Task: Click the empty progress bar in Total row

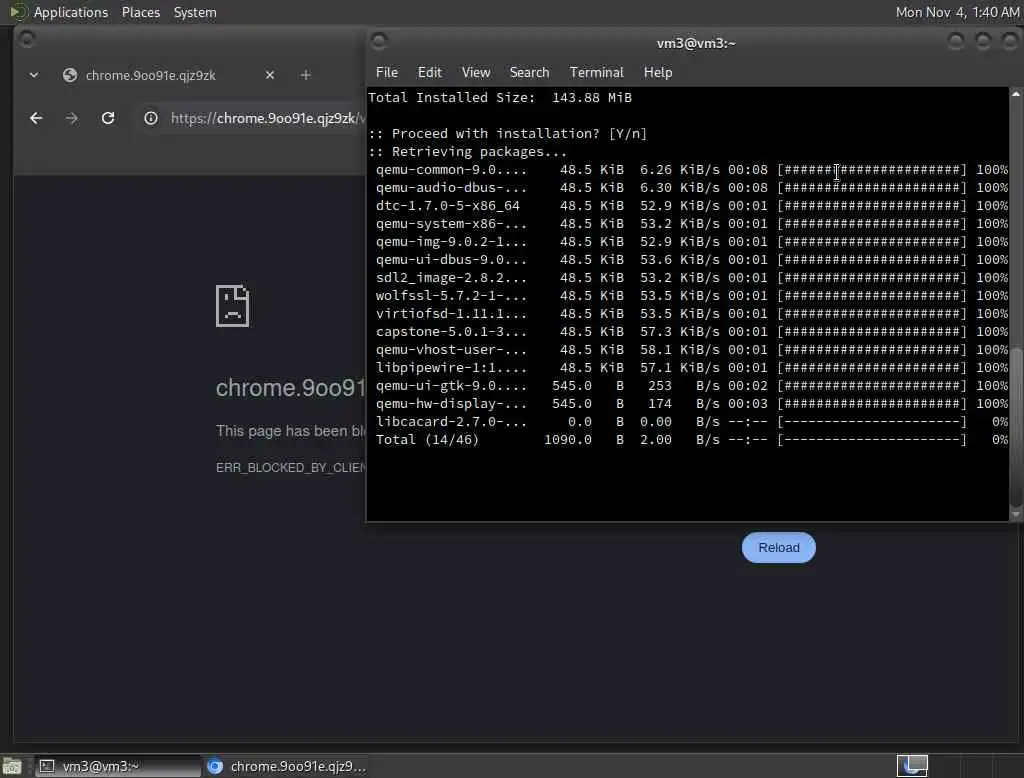Action: click(x=872, y=440)
